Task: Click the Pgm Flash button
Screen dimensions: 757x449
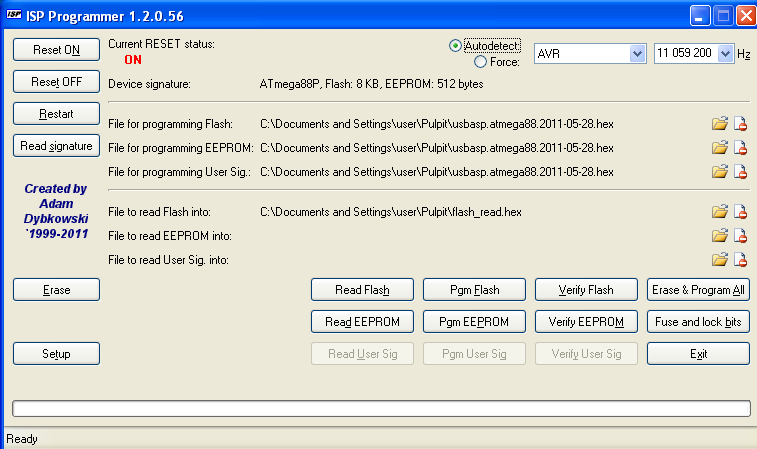Action: click(x=474, y=290)
